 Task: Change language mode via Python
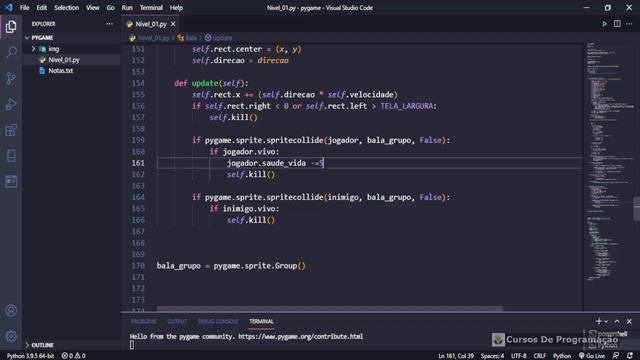562,356
